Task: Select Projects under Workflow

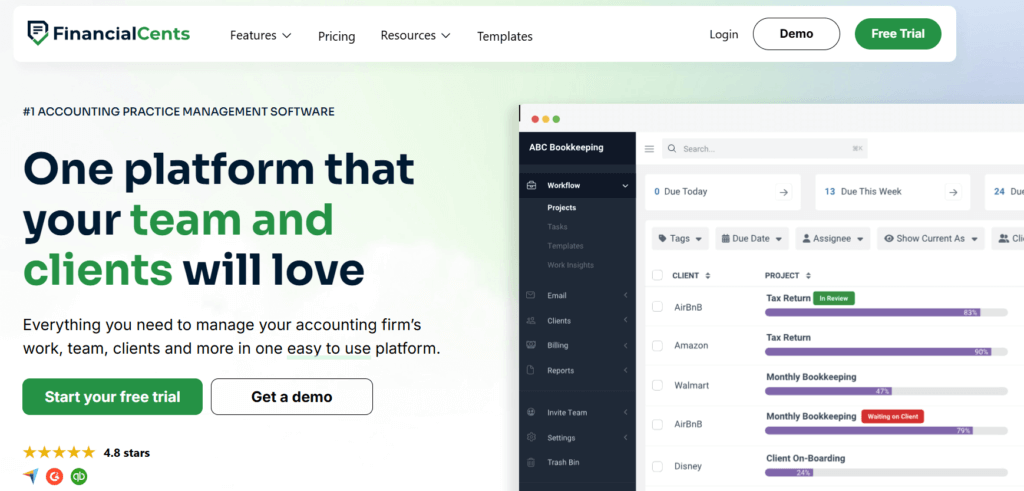Action: 561,208
